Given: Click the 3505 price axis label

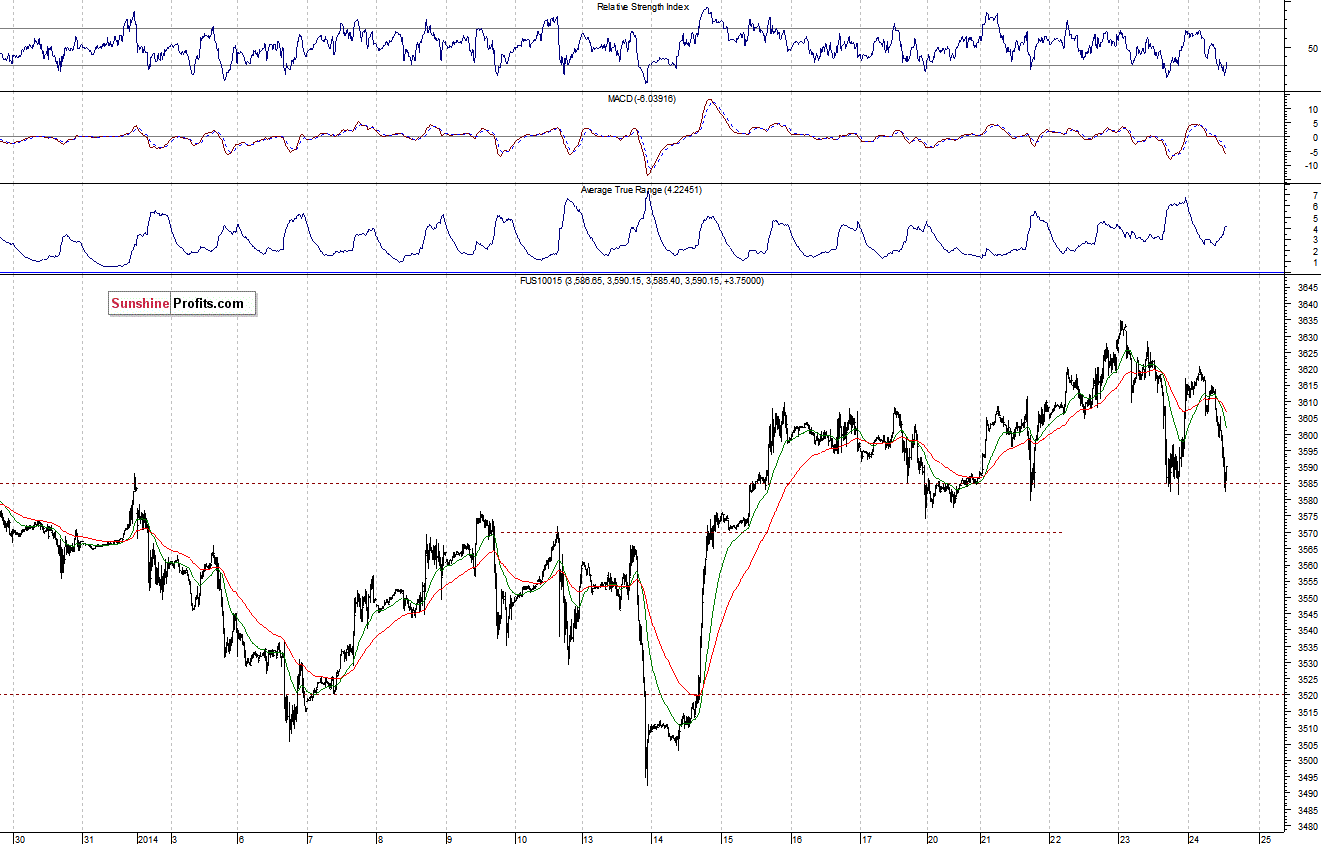Looking at the screenshot, I should pos(1307,745).
